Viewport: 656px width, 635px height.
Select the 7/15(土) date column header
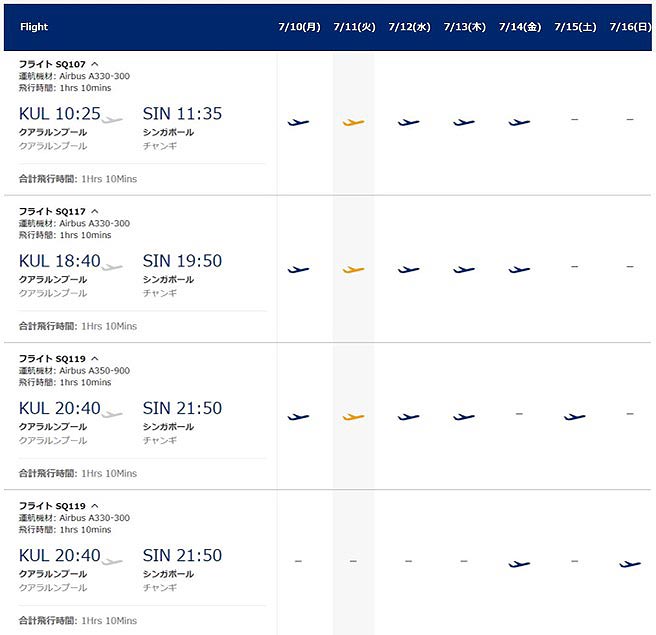pos(574,27)
